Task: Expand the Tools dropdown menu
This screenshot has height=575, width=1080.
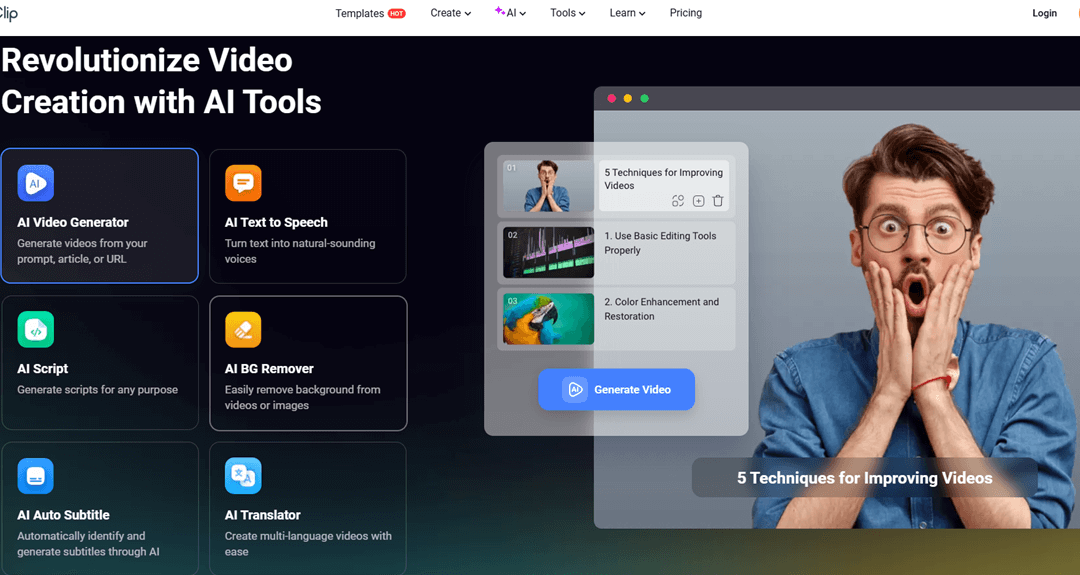Action: (568, 13)
